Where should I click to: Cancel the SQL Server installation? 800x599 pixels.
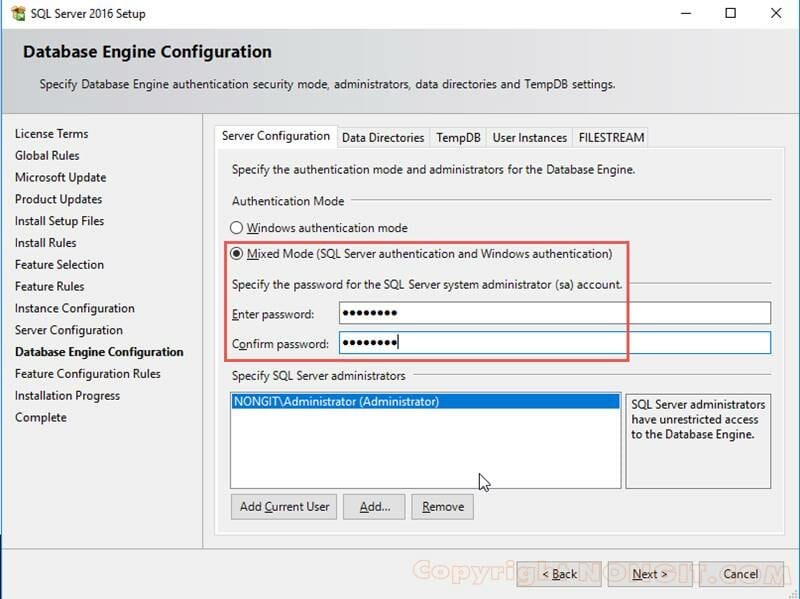[739, 574]
